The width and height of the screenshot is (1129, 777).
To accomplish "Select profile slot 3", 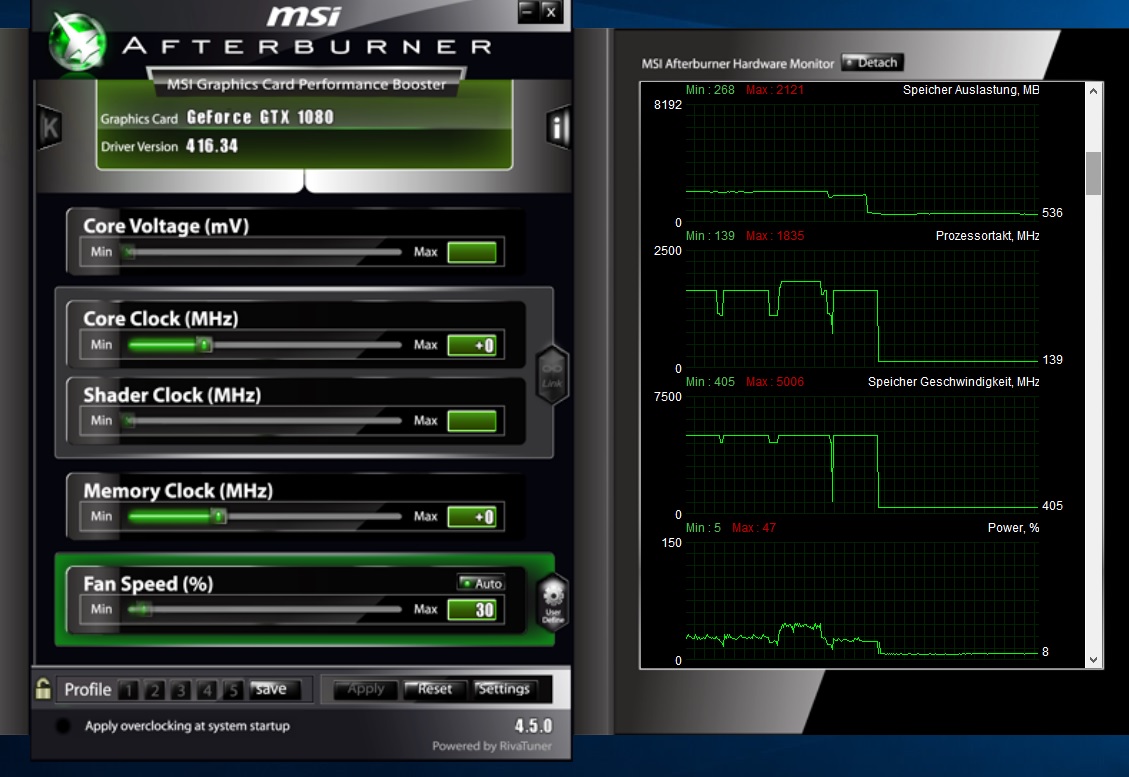I will point(181,690).
